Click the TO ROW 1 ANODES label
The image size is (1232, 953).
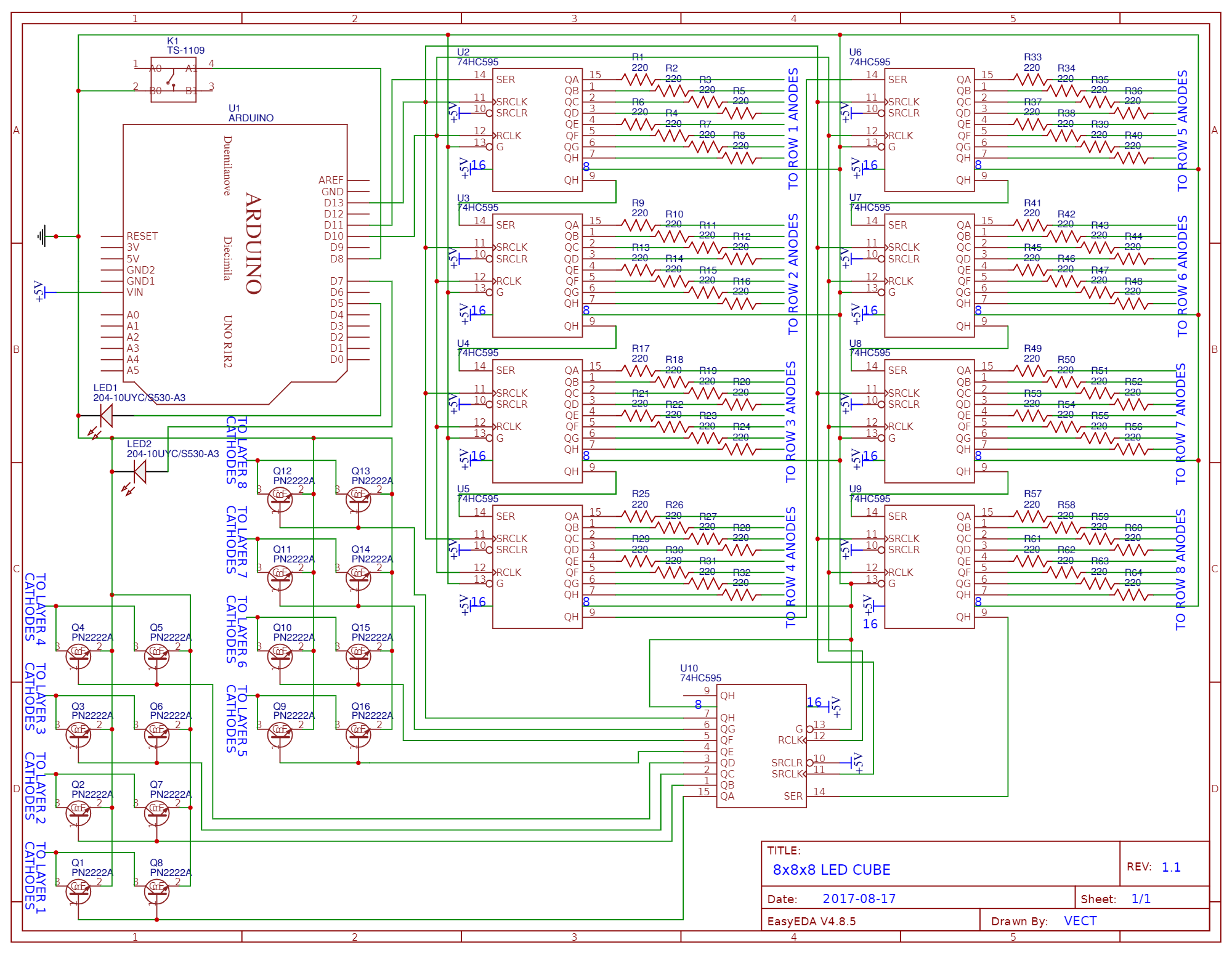793,128
